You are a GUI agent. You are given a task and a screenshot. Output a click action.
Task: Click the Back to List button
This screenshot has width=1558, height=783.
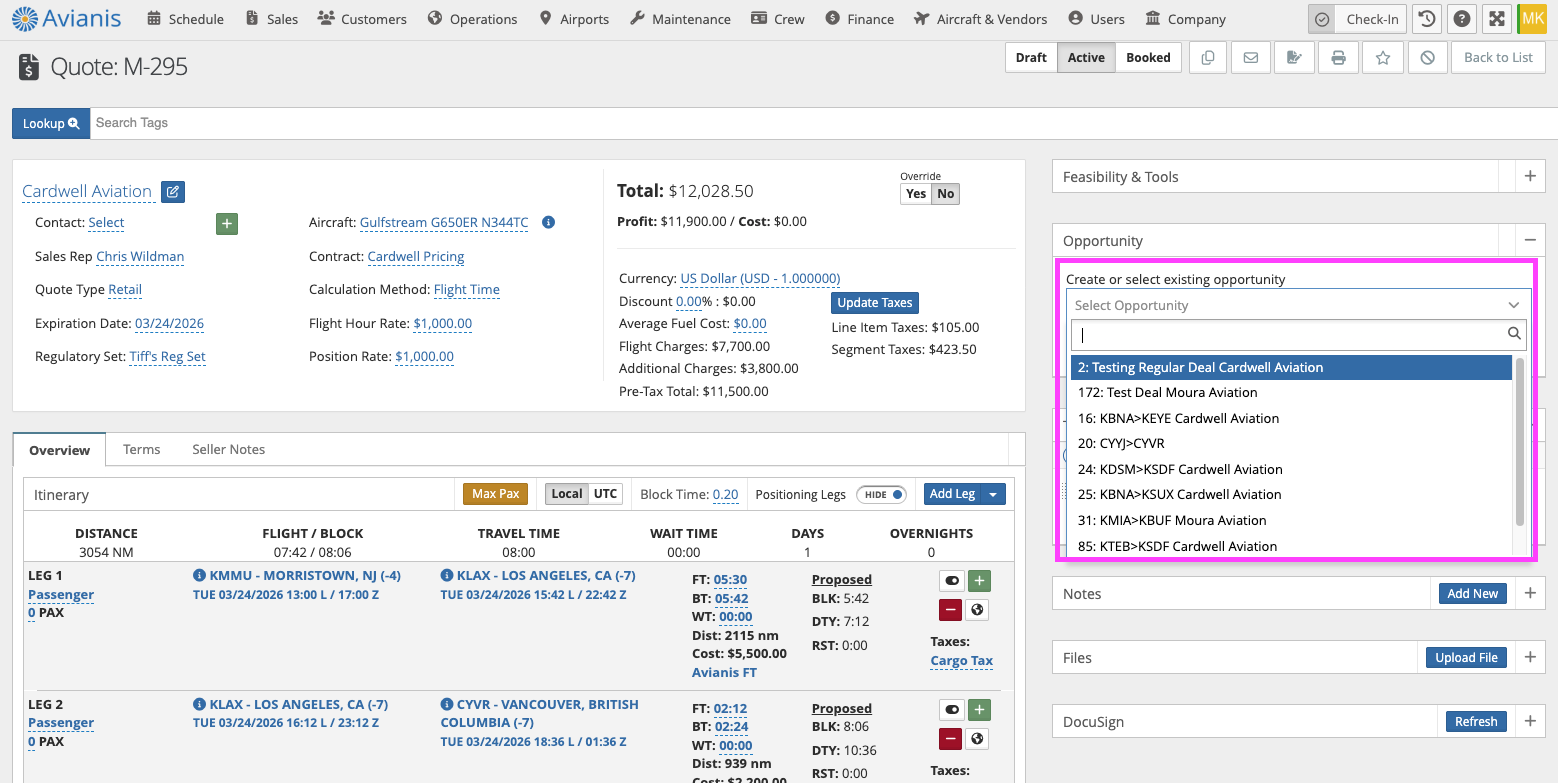1497,58
